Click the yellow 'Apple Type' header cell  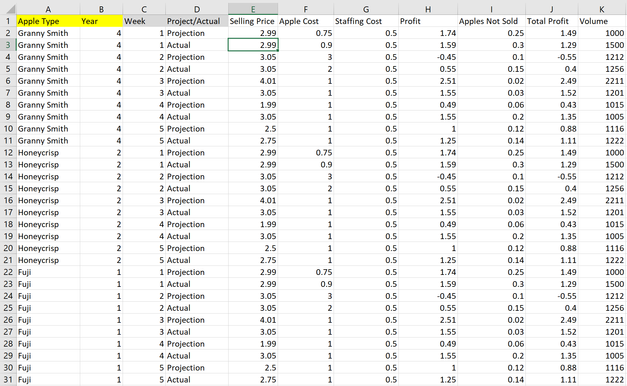[48, 21]
